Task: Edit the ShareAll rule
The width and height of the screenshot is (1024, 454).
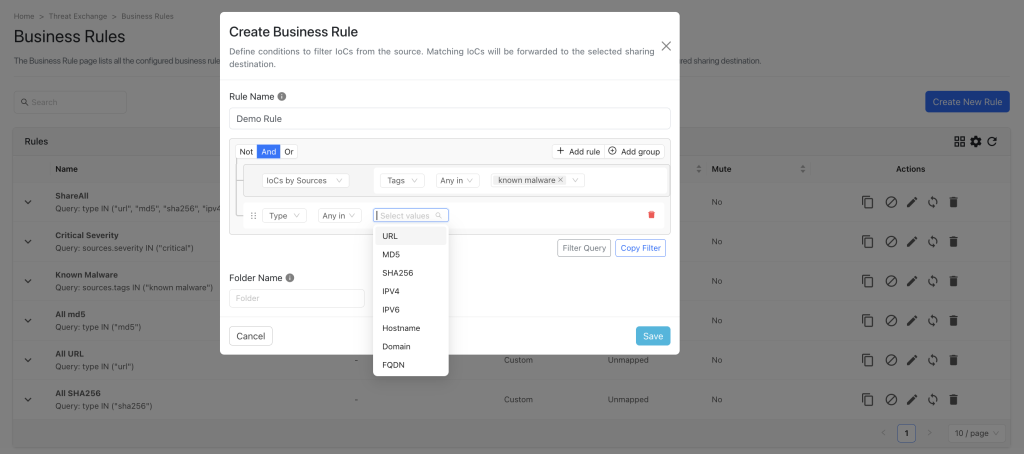Action: pyautogui.click(x=912, y=203)
